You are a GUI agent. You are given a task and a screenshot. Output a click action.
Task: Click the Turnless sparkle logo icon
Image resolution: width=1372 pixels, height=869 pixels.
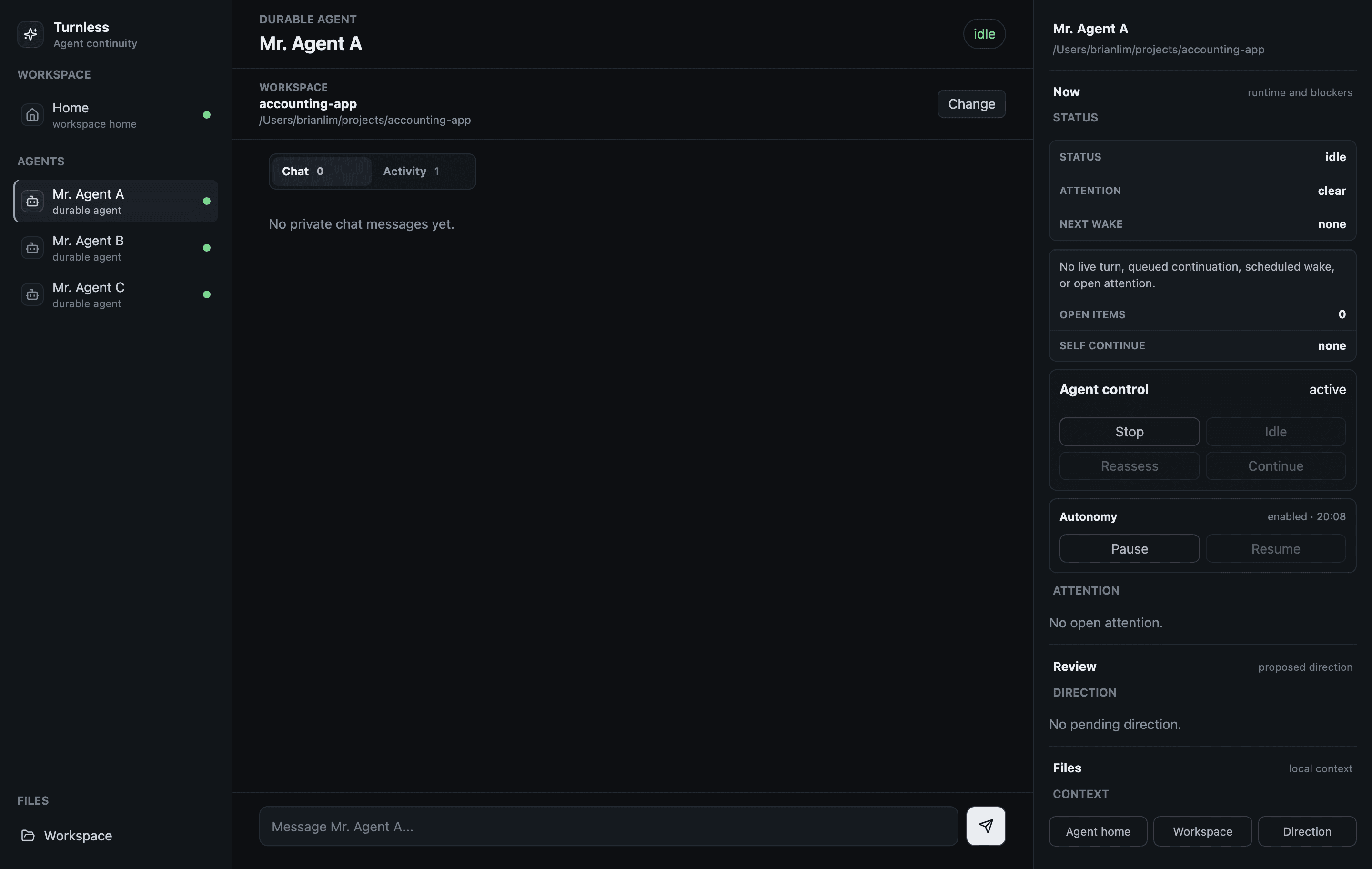[31, 34]
